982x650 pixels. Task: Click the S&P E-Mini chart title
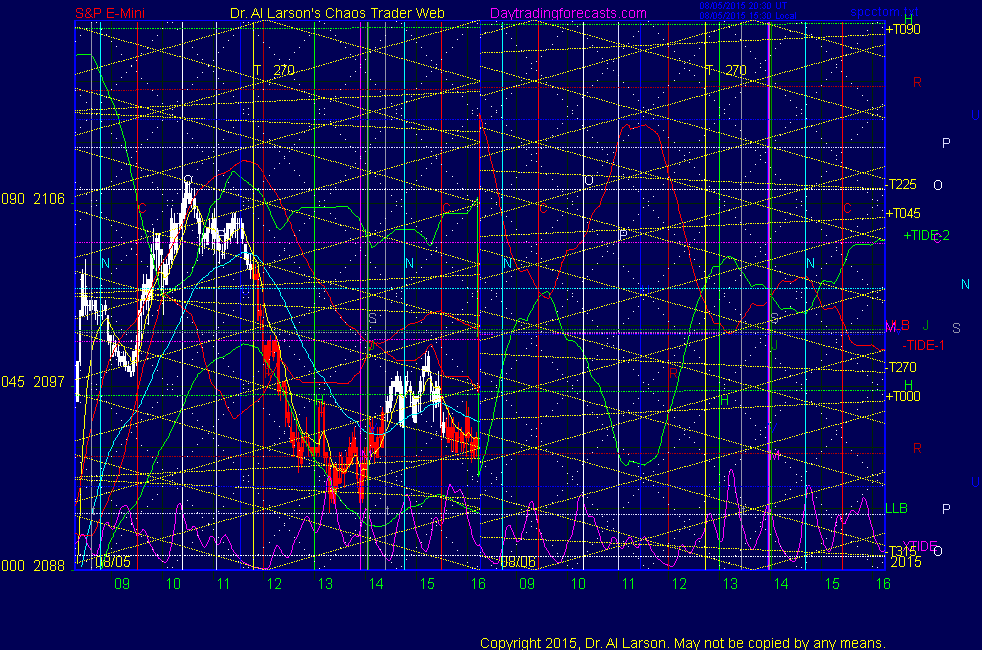coord(110,13)
